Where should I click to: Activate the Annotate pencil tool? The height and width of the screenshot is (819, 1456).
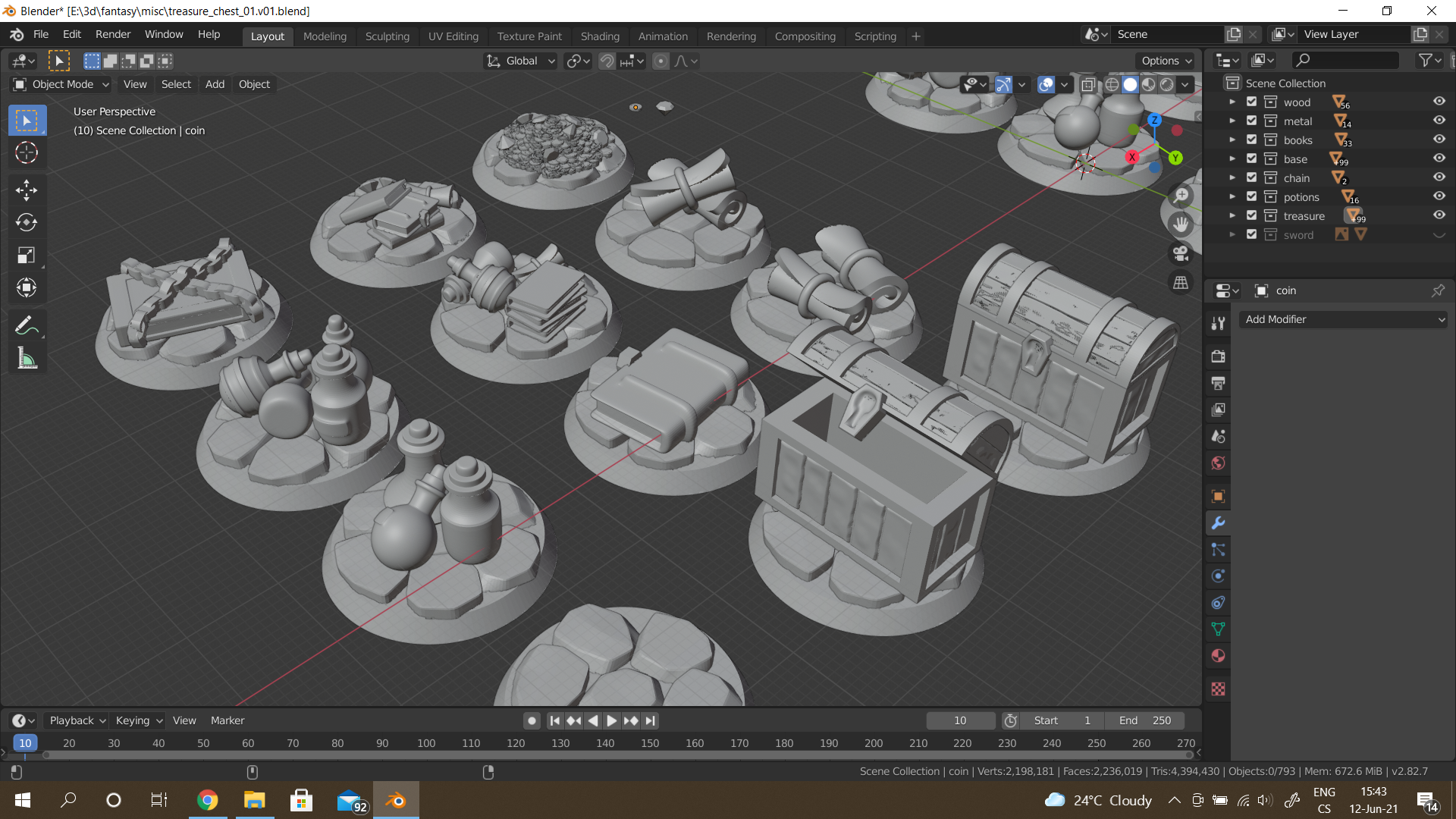(27, 326)
